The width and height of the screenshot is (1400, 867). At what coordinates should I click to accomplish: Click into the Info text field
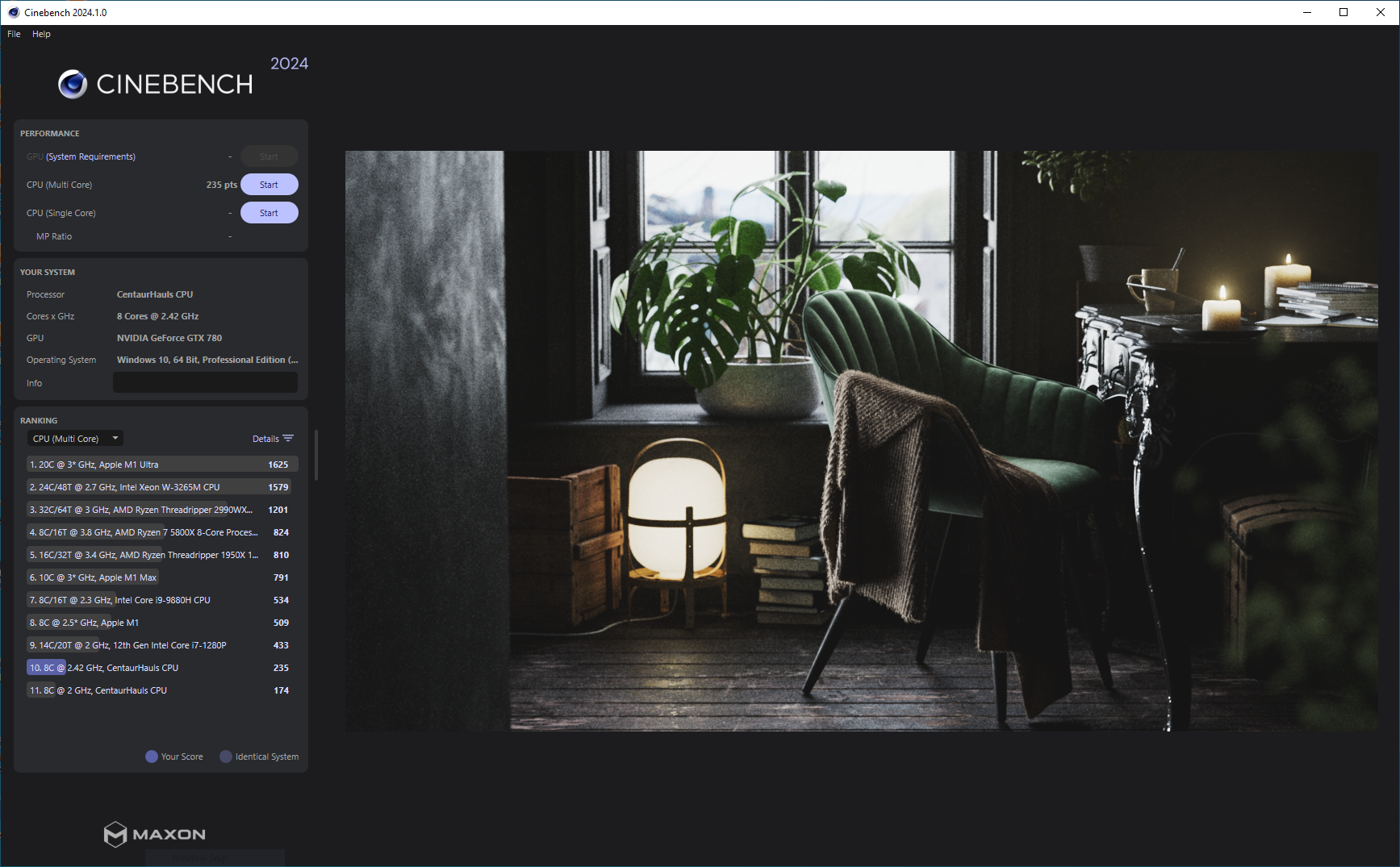(x=205, y=383)
